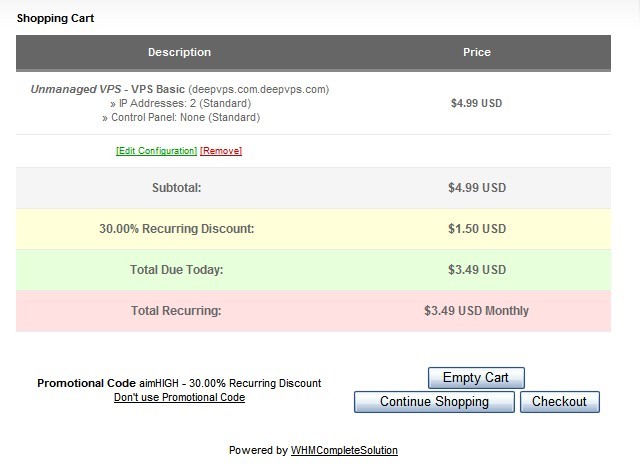Proceed with the Checkout button

pyautogui.click(x=559, y=402)
